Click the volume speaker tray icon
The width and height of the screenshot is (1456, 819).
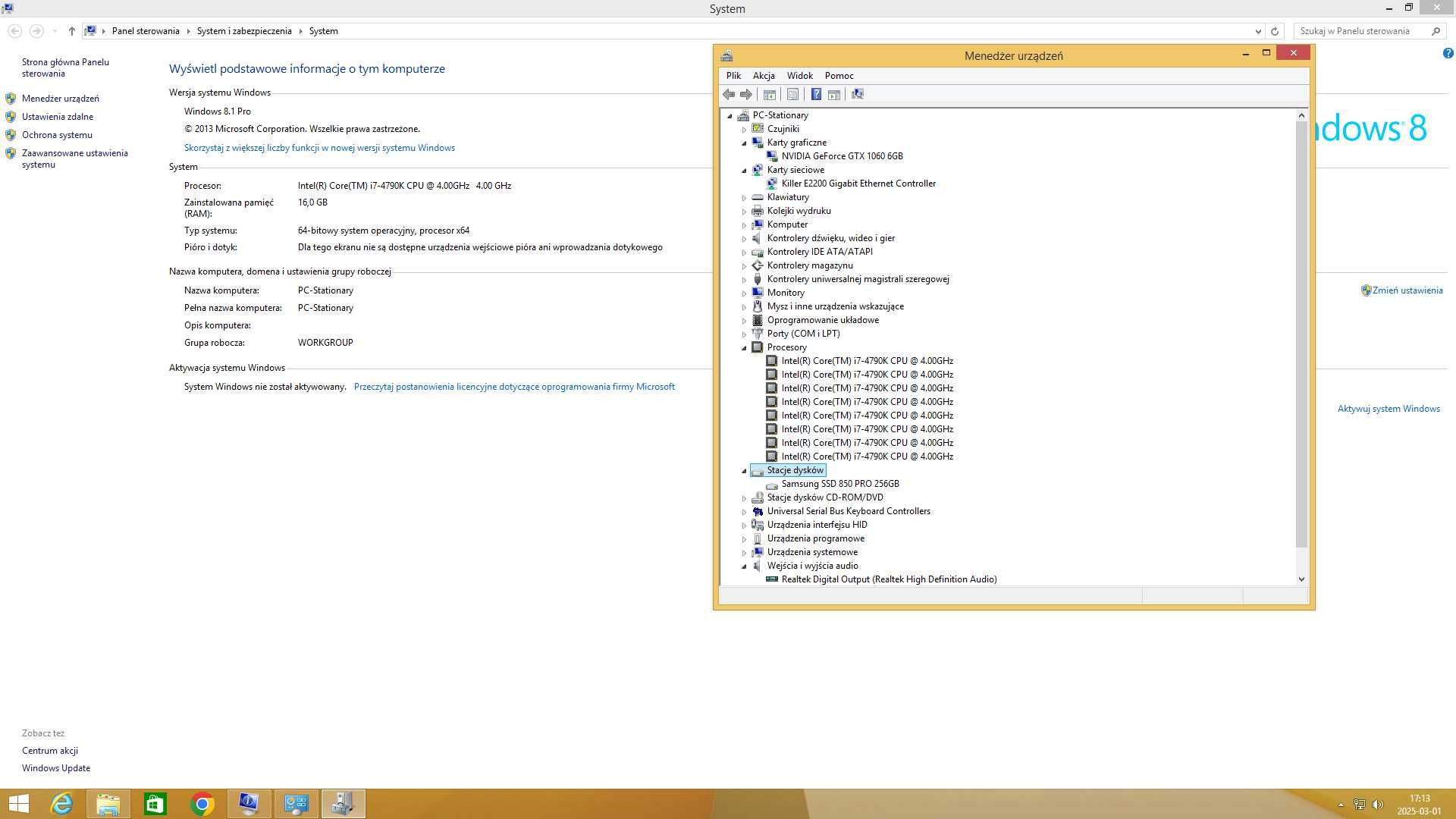coord(1378,805)
